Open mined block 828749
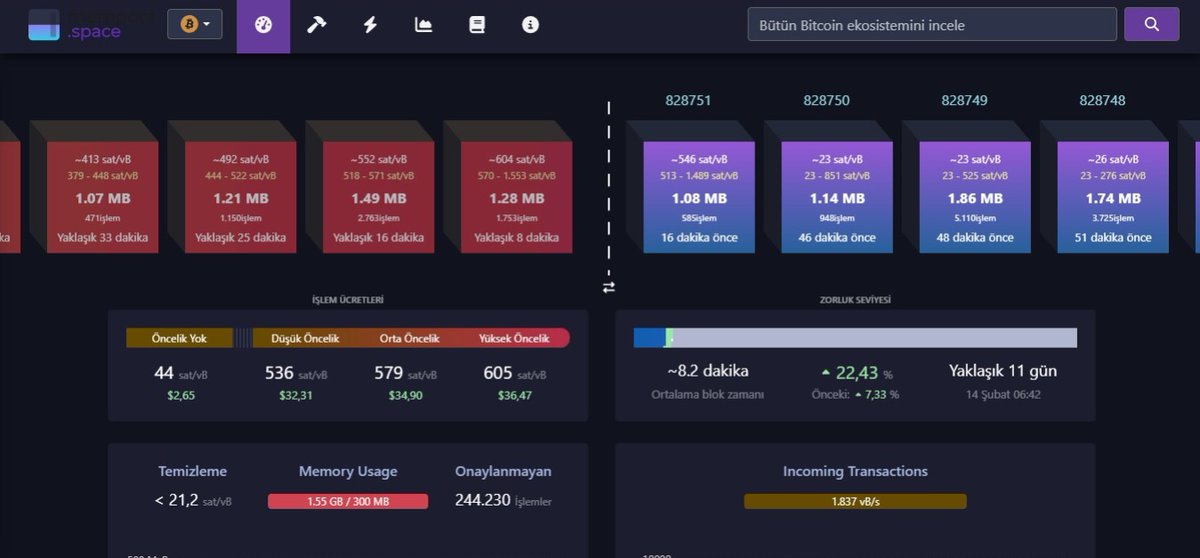Image resolution: width=1200 pixels, height=558 pixels. click(975, 197)
